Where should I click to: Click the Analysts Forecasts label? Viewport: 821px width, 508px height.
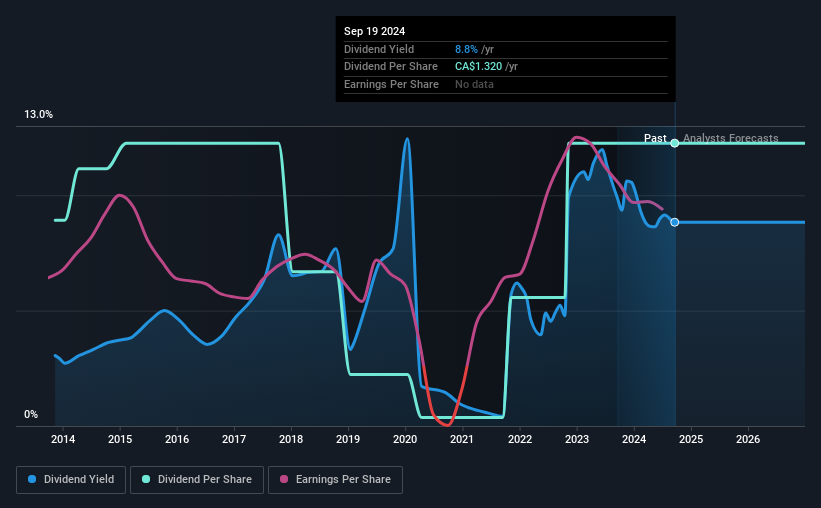(730, 138)
